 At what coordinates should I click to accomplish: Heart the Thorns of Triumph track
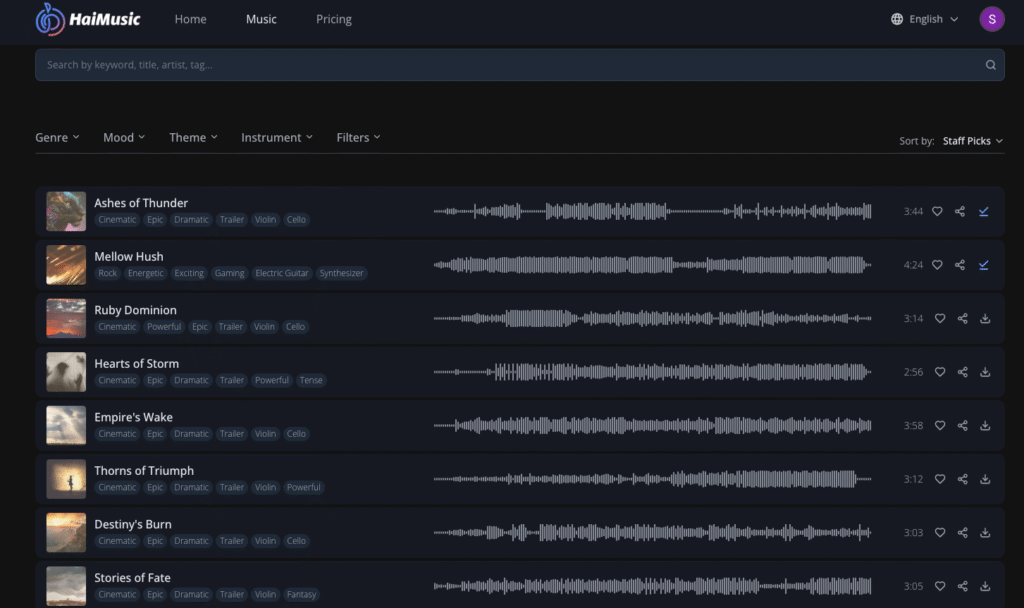coord(940,479)
